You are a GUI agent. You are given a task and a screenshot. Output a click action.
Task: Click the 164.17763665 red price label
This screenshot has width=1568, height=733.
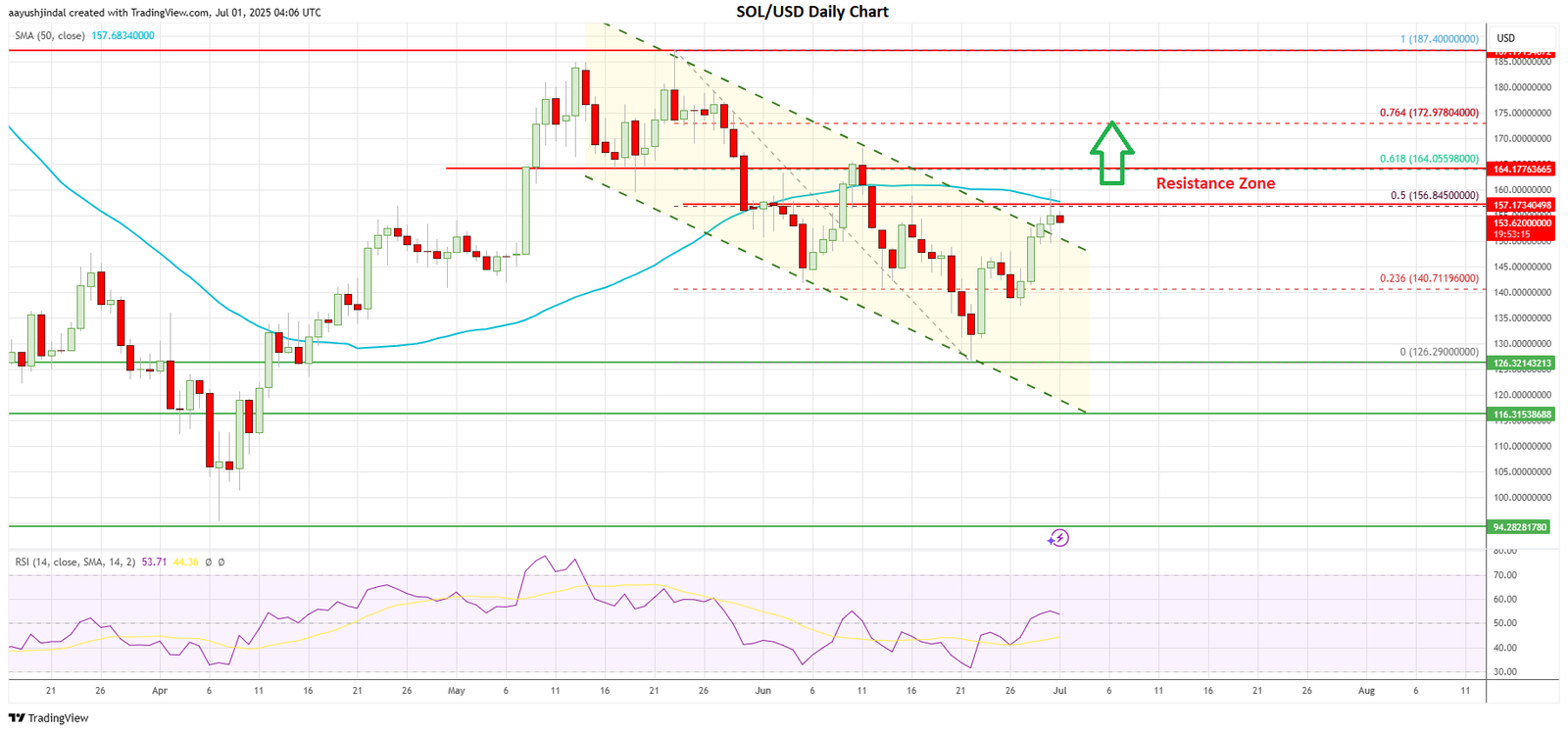click(1522, 170)
